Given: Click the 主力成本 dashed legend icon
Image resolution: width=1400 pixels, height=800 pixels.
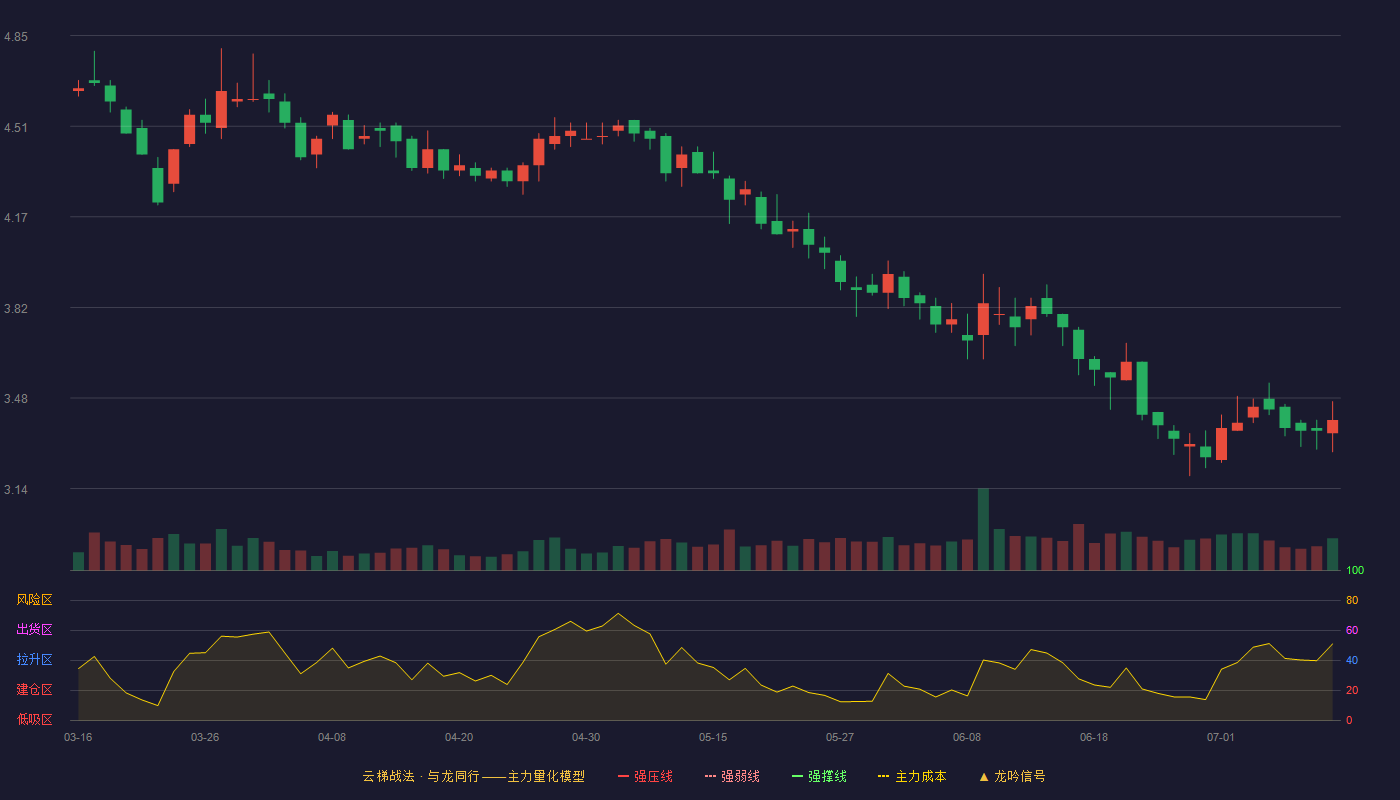Looking at the screenshot, I should click(x=884, y=776).
